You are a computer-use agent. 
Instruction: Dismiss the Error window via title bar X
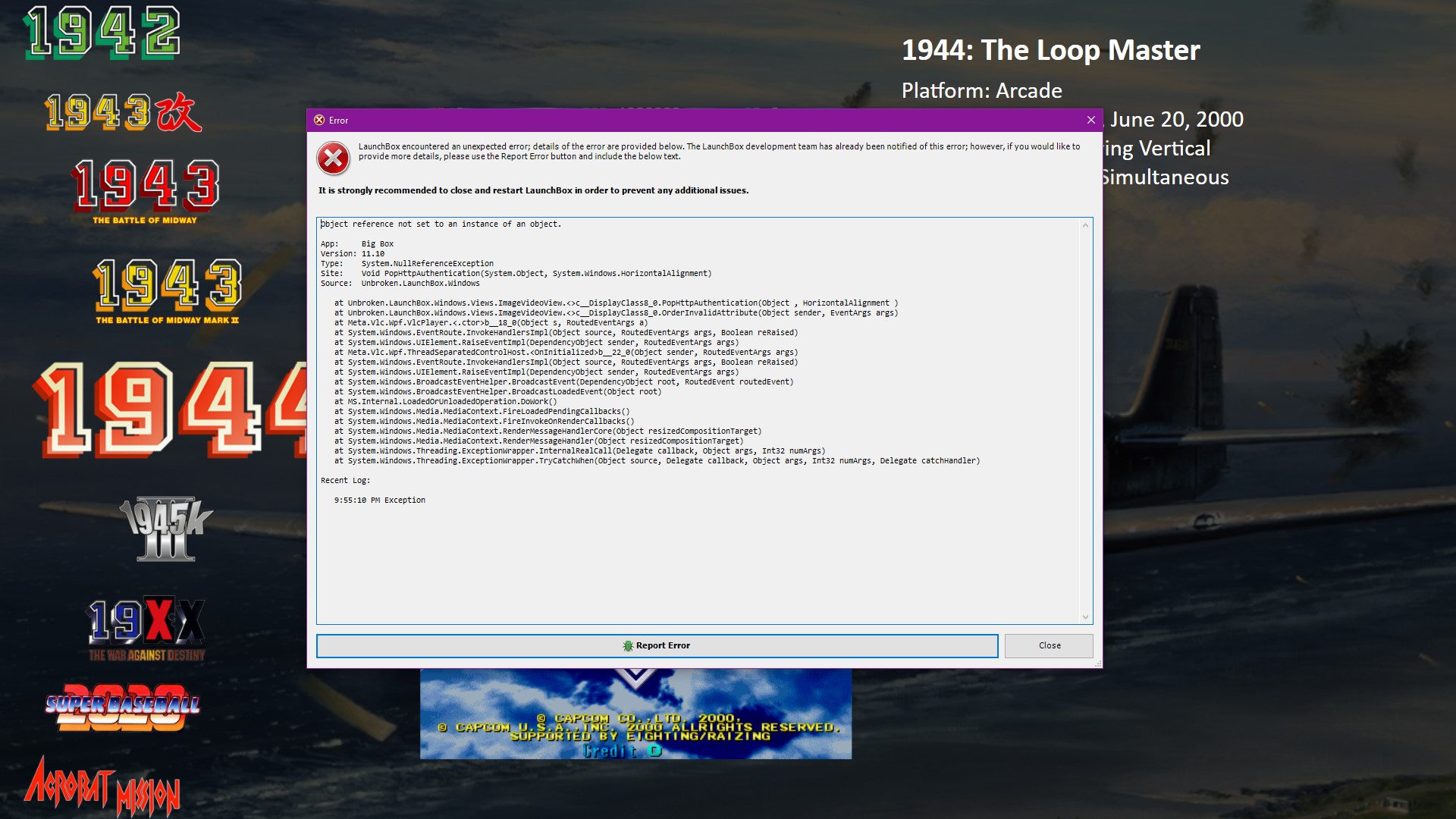coord(1090,120)
